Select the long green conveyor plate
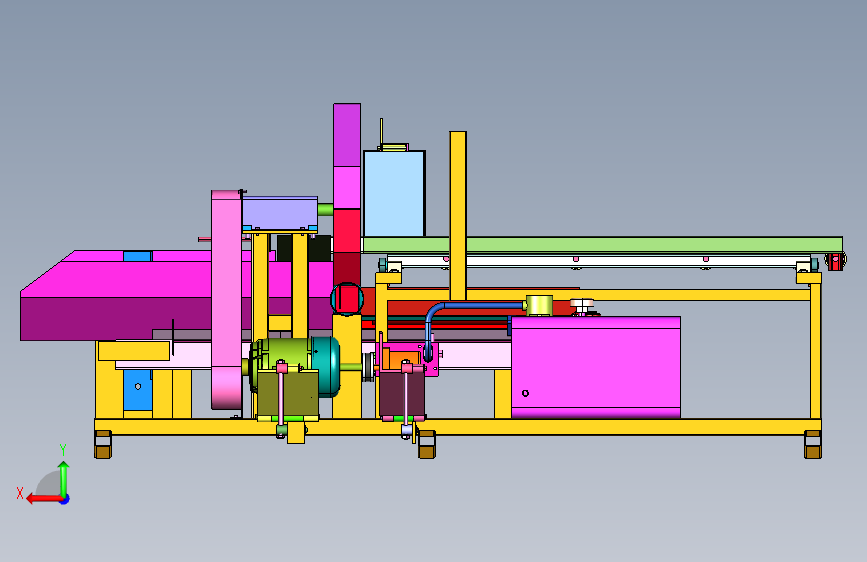The image size is (867, 562). 602,244
